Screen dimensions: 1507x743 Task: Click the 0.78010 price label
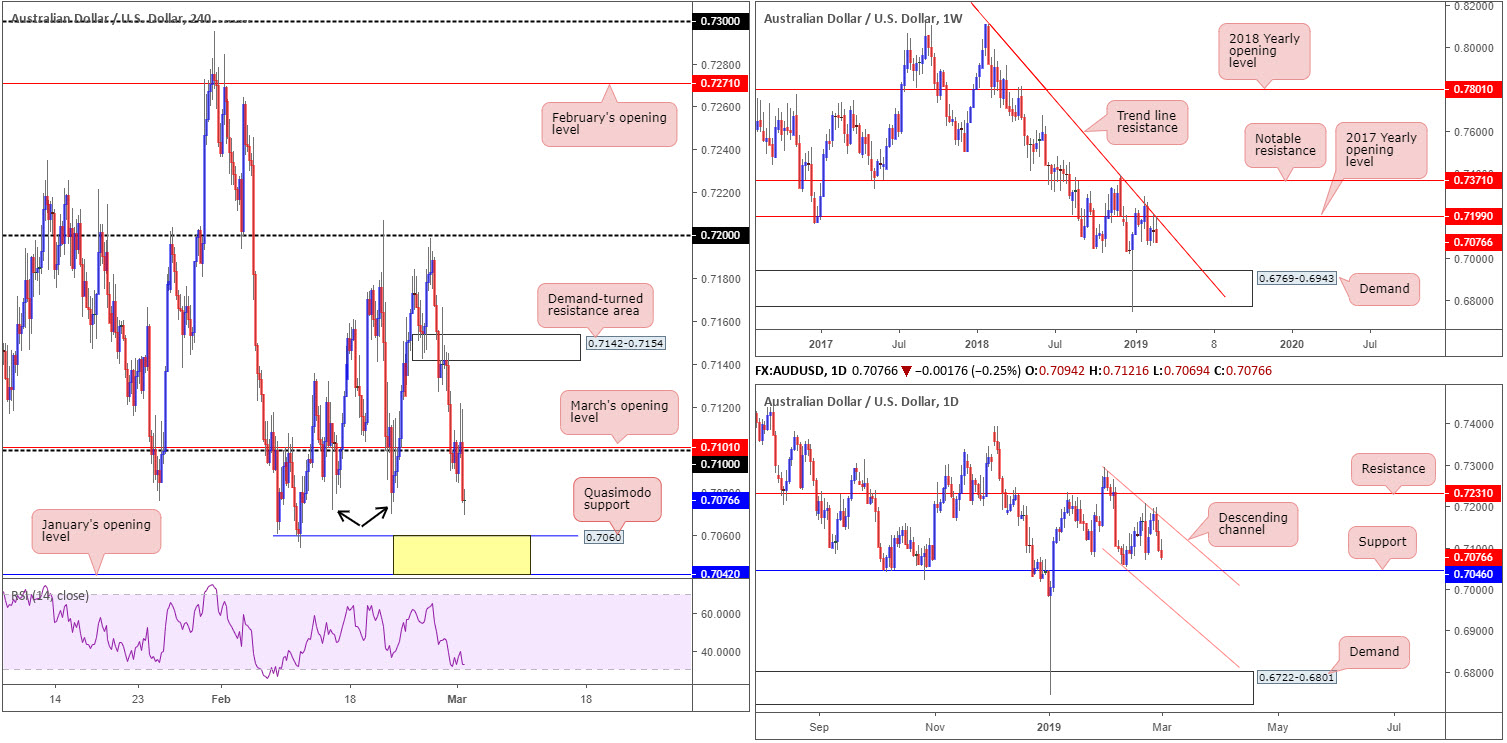[x=1475, y=90]
